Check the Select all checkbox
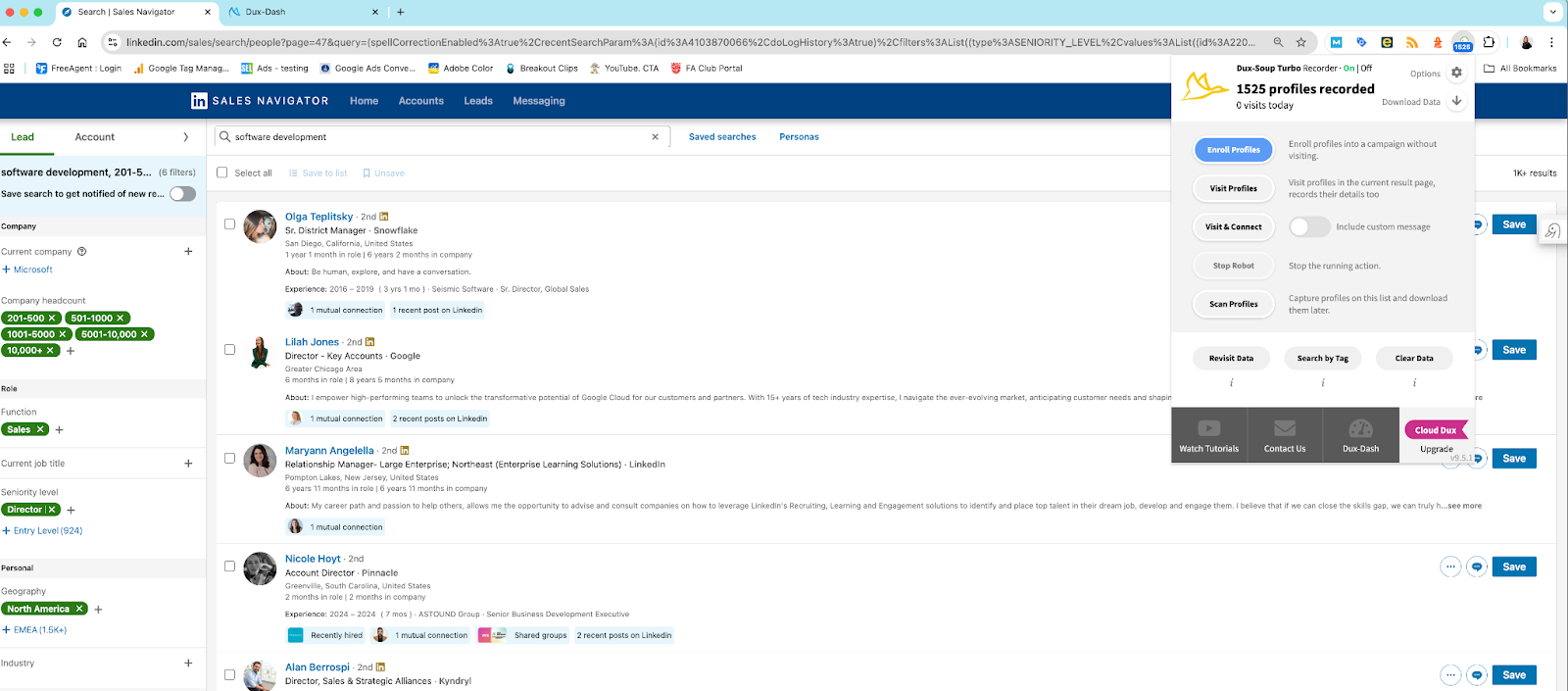This screenshot has height=691, width=1568. [222, 173]
